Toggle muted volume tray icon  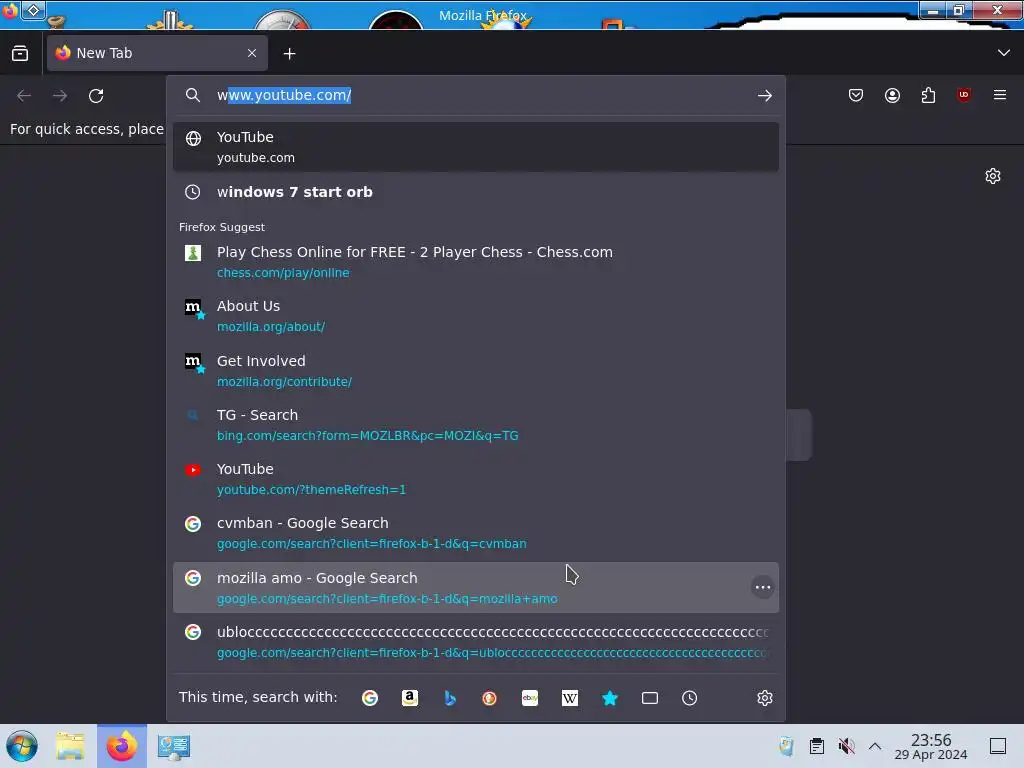tap(846, 746)
